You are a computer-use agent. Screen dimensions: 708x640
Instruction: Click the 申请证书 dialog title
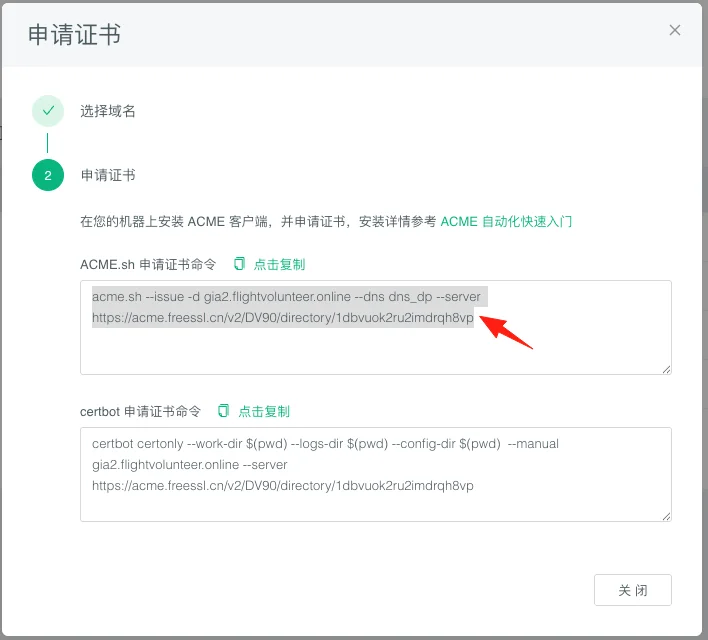(x=75, y=34)
